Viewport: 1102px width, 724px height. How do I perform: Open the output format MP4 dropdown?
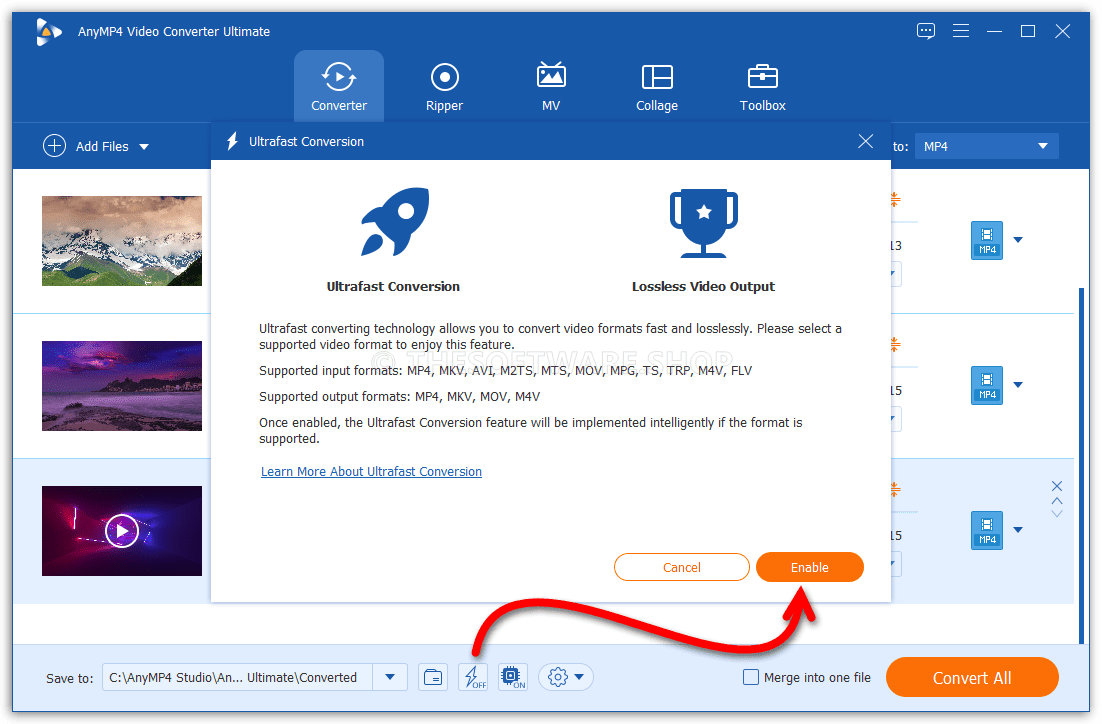[x=986, y=146]
